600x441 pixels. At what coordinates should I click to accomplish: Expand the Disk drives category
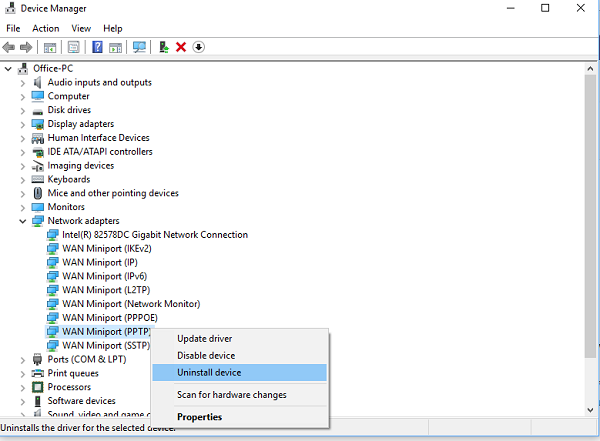coord(23,111)
